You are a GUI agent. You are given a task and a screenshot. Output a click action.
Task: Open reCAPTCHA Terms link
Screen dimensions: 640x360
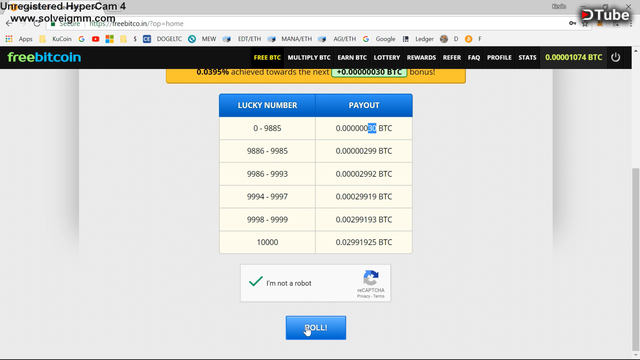pyautogui.click(x=379, y=296)
